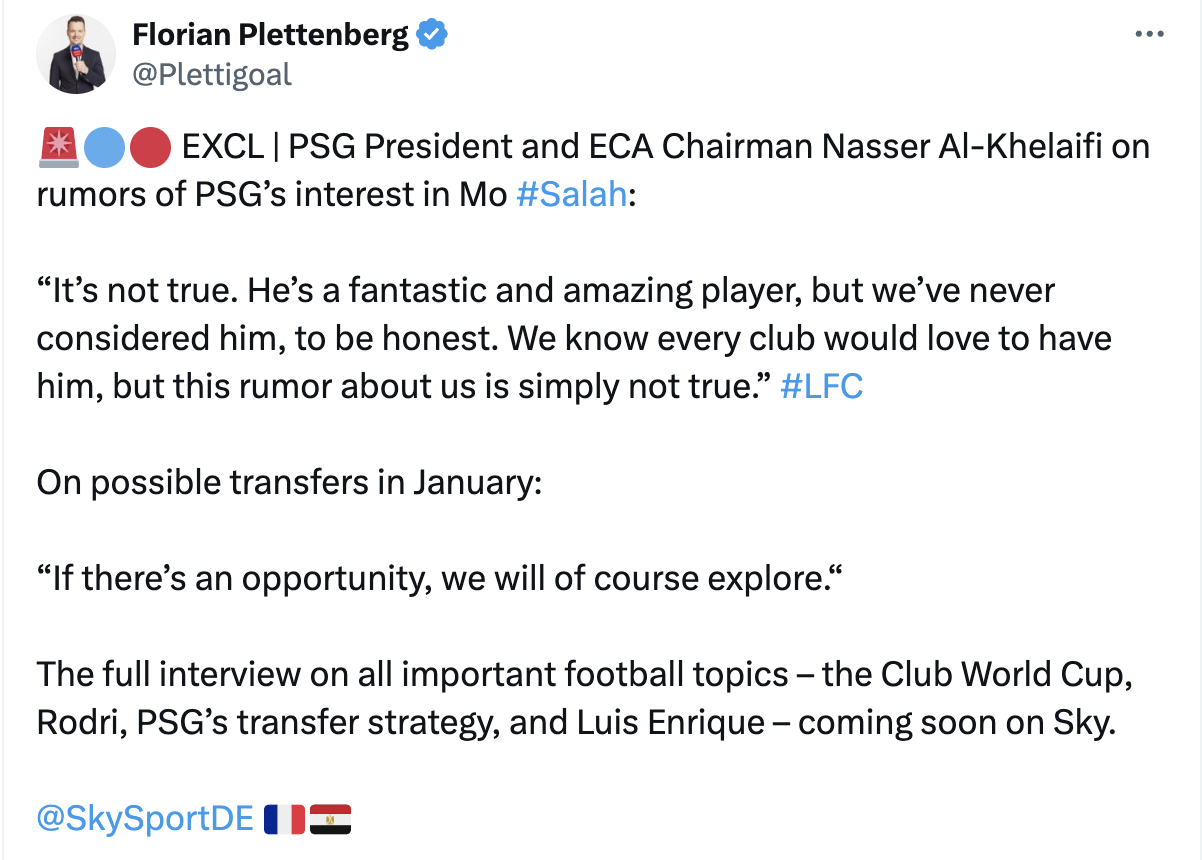Open the tweet's three-dot more options menu
Screen dimensions: 1202x860
pyautogui.click(x=1149, y=34)
